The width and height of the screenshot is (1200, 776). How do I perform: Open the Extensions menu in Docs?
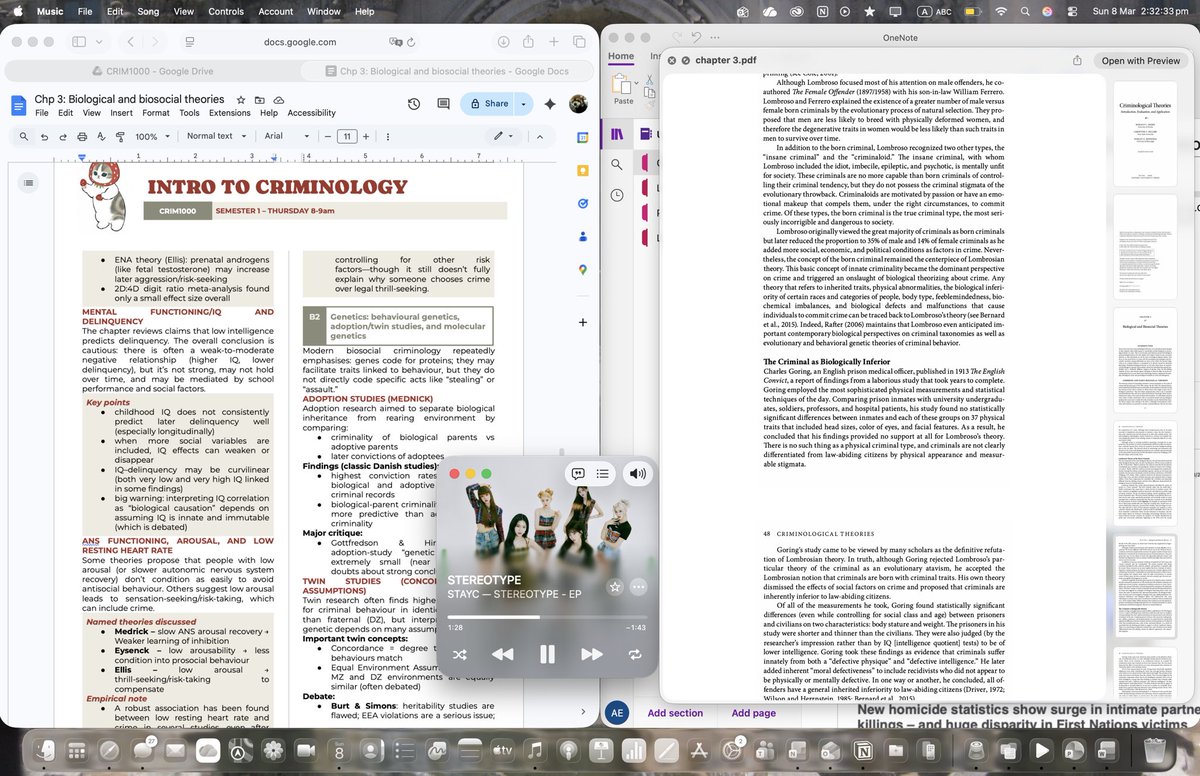pos(229,113)
